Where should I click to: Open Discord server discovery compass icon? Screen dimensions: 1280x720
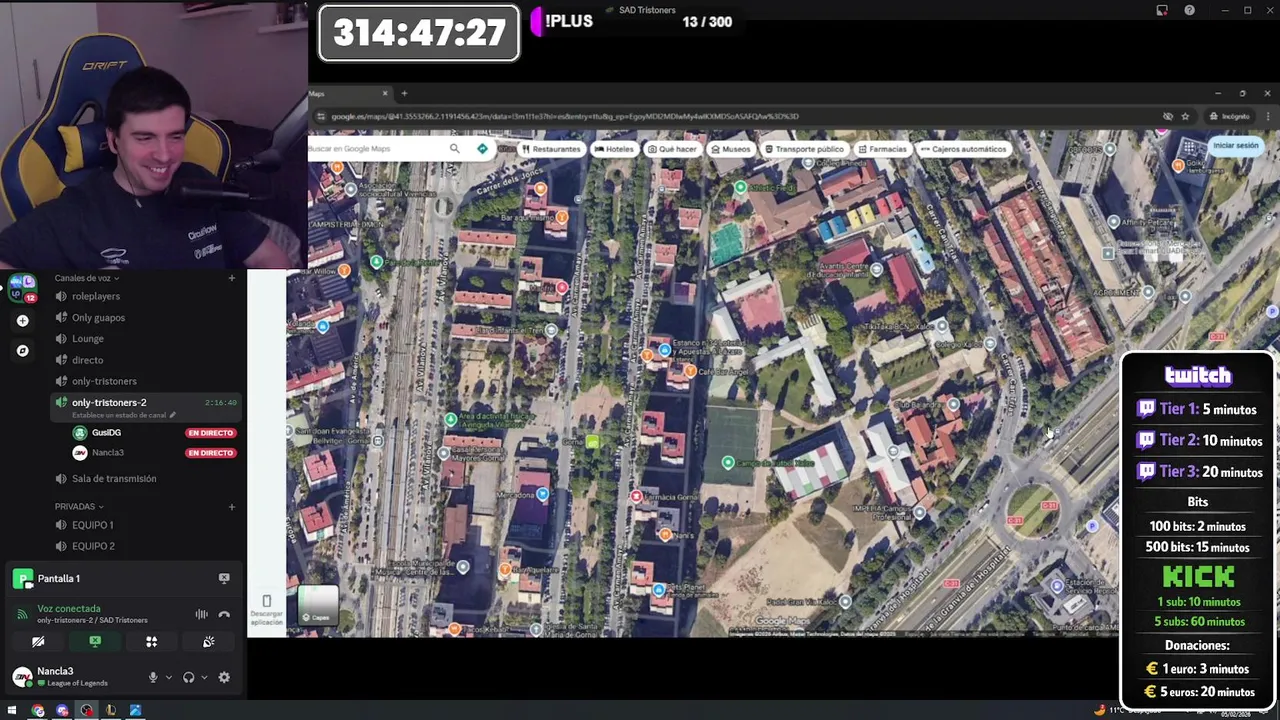coord(22,351)
